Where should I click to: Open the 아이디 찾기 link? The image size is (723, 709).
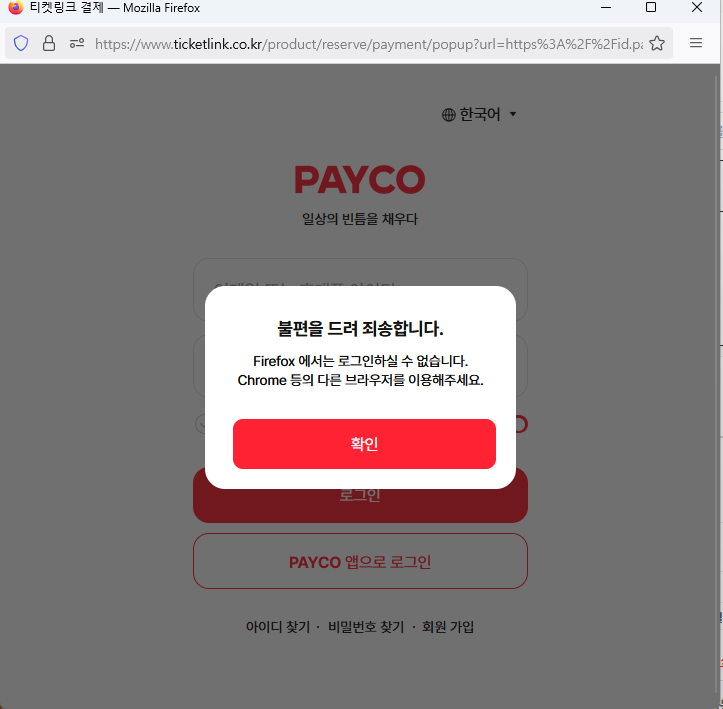[x=278, y=627]
